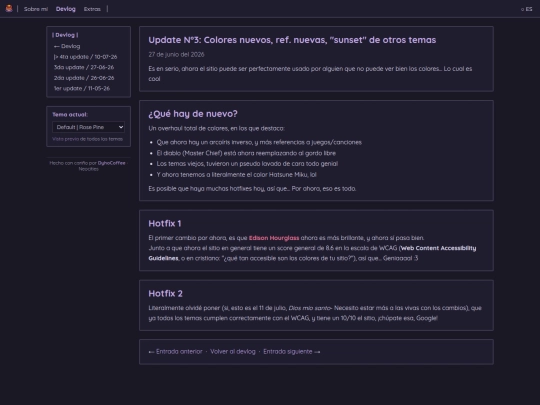
Task: Open the Tema actual theme dropdown
Action: pos(89,127)
